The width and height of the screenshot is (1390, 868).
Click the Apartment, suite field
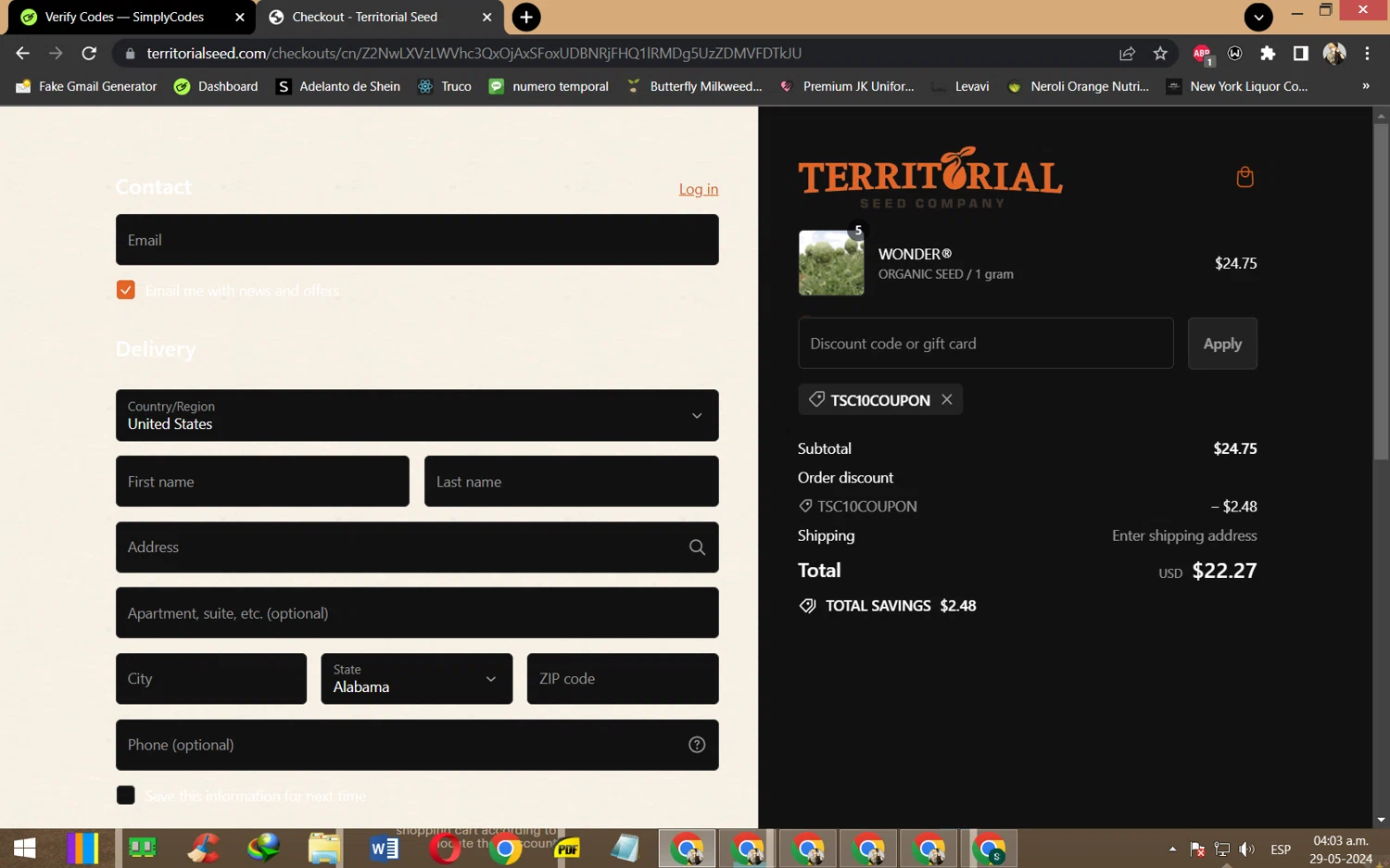[417, 613]
